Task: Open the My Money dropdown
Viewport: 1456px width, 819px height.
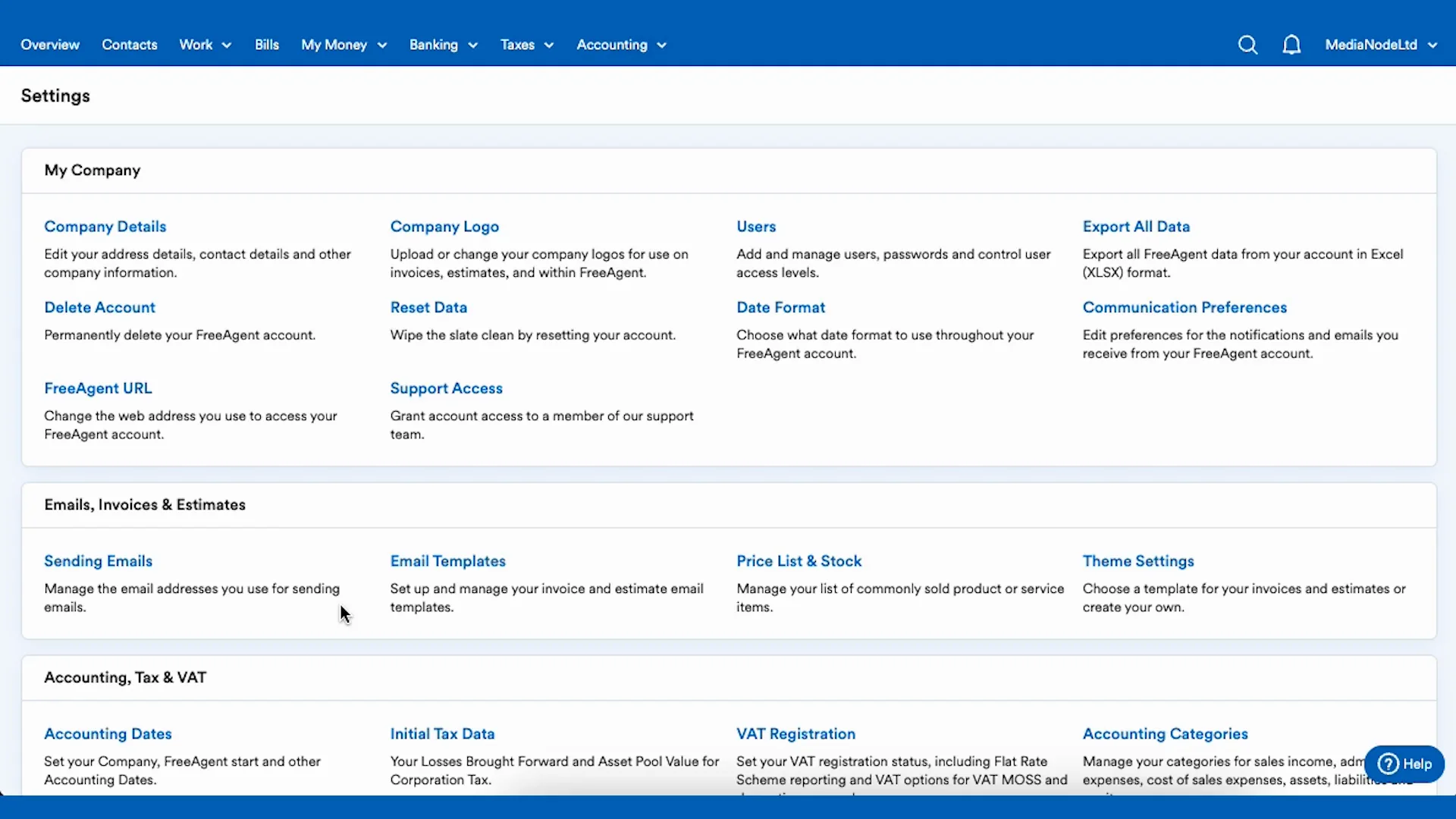Action: (x=344, y=45)
